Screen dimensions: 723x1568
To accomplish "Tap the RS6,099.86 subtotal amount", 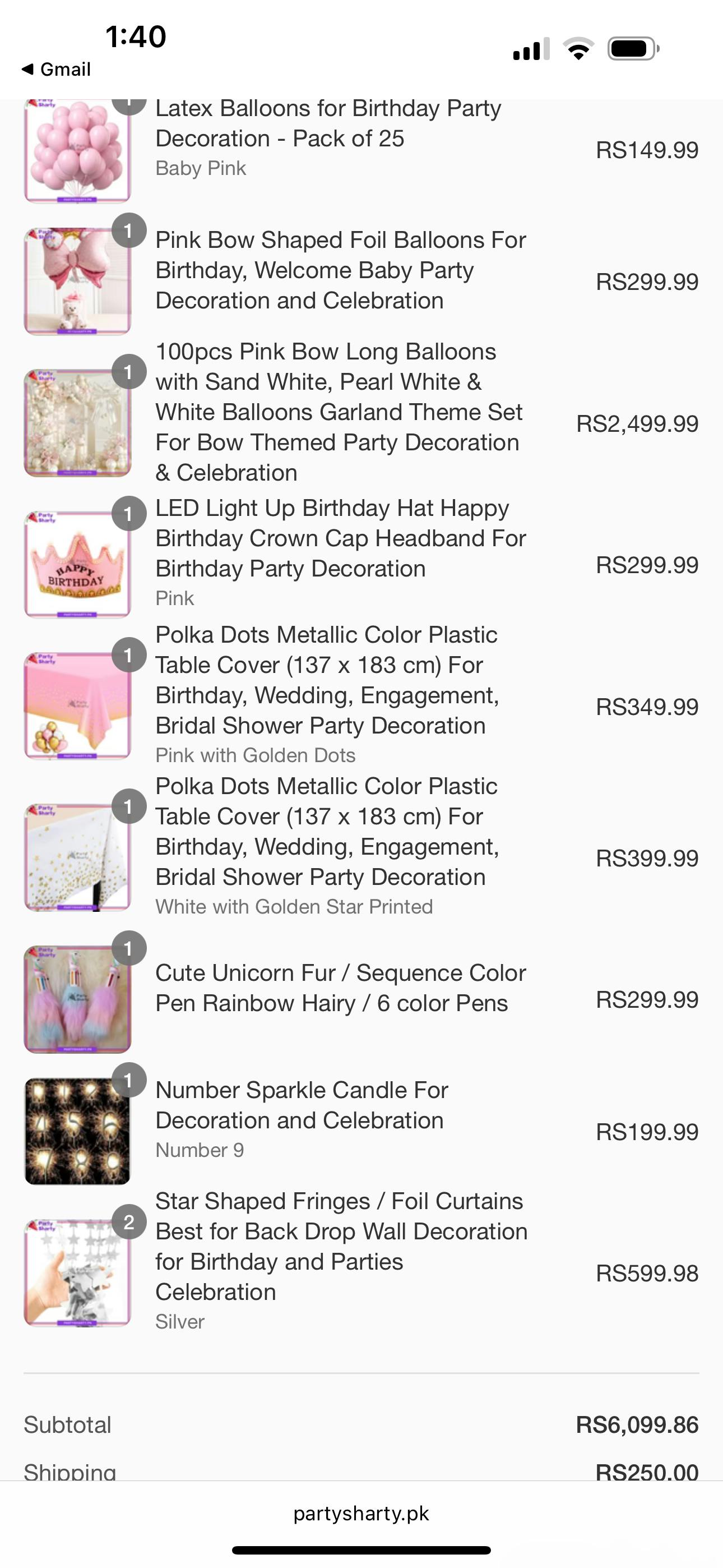I will coord(637,1425).
